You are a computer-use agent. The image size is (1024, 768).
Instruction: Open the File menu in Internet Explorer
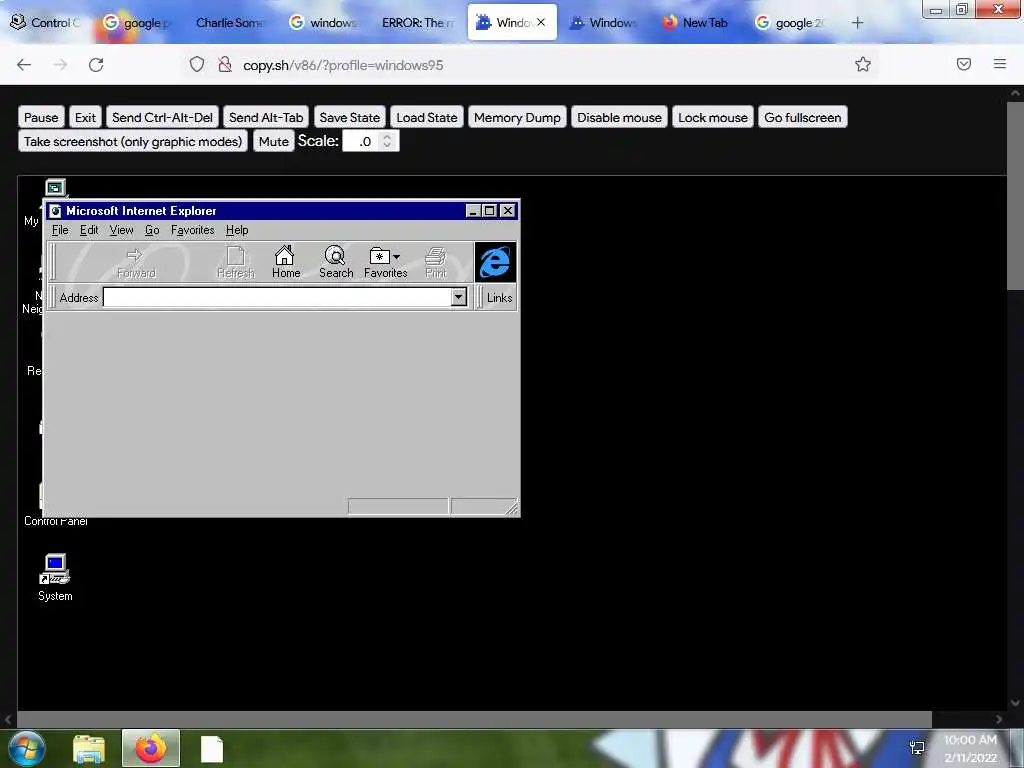click(60, 230)
